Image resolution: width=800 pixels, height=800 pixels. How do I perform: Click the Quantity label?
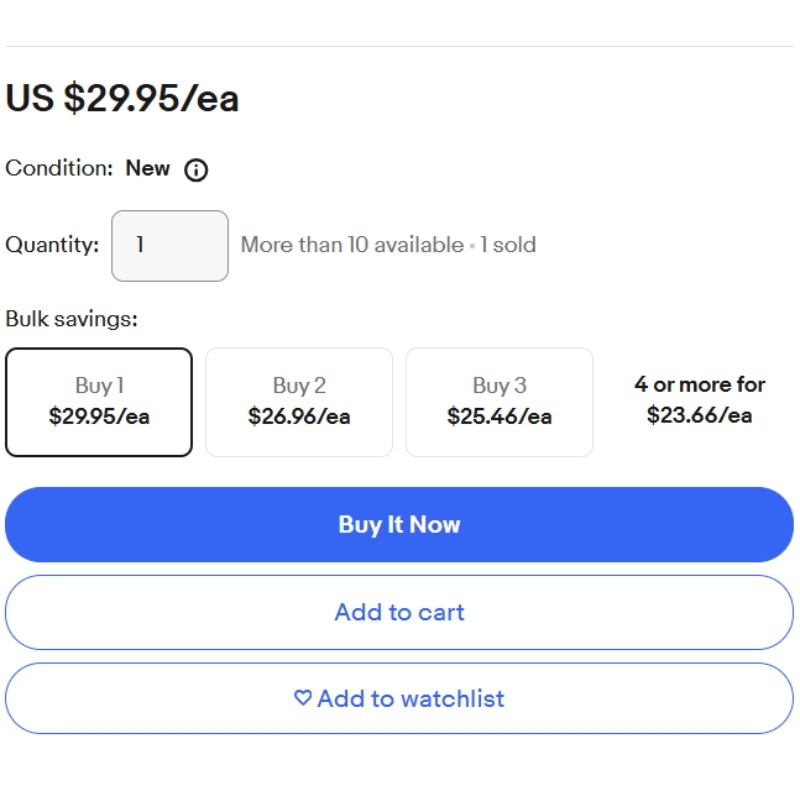click(x=52, y=245)
